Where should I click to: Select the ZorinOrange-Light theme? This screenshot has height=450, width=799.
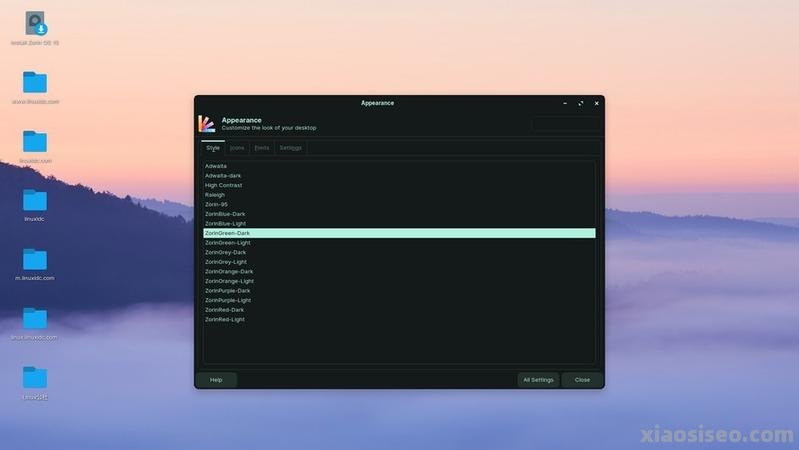tap(399, 281)
